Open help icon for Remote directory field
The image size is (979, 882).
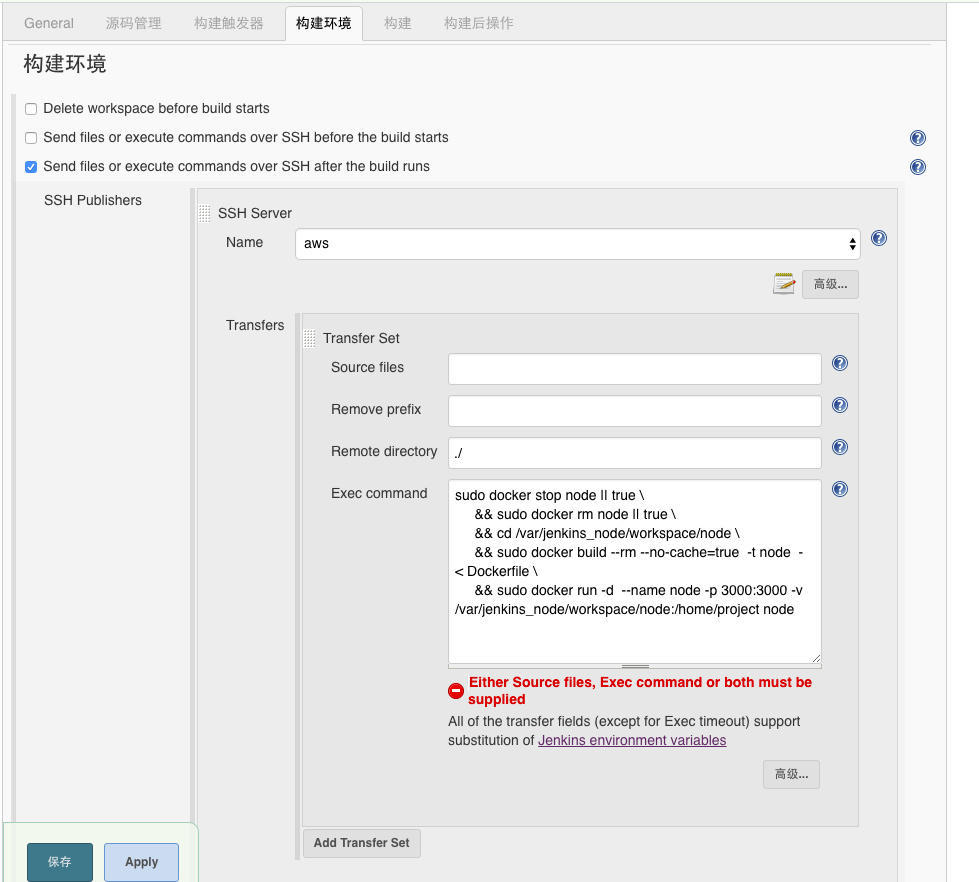point(840,447)
